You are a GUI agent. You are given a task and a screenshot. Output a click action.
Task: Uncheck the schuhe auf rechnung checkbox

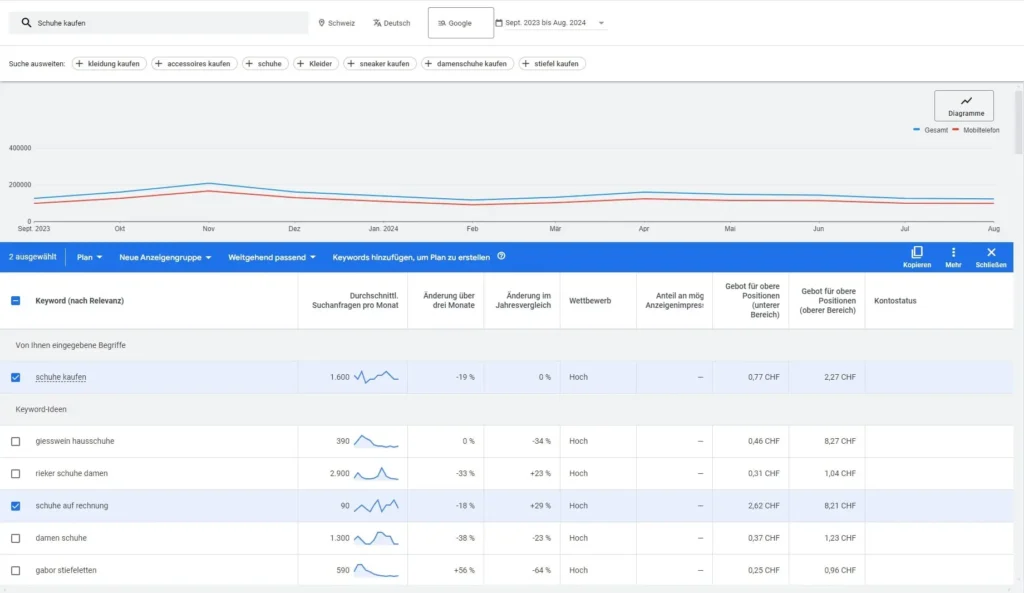coord(15,506)
